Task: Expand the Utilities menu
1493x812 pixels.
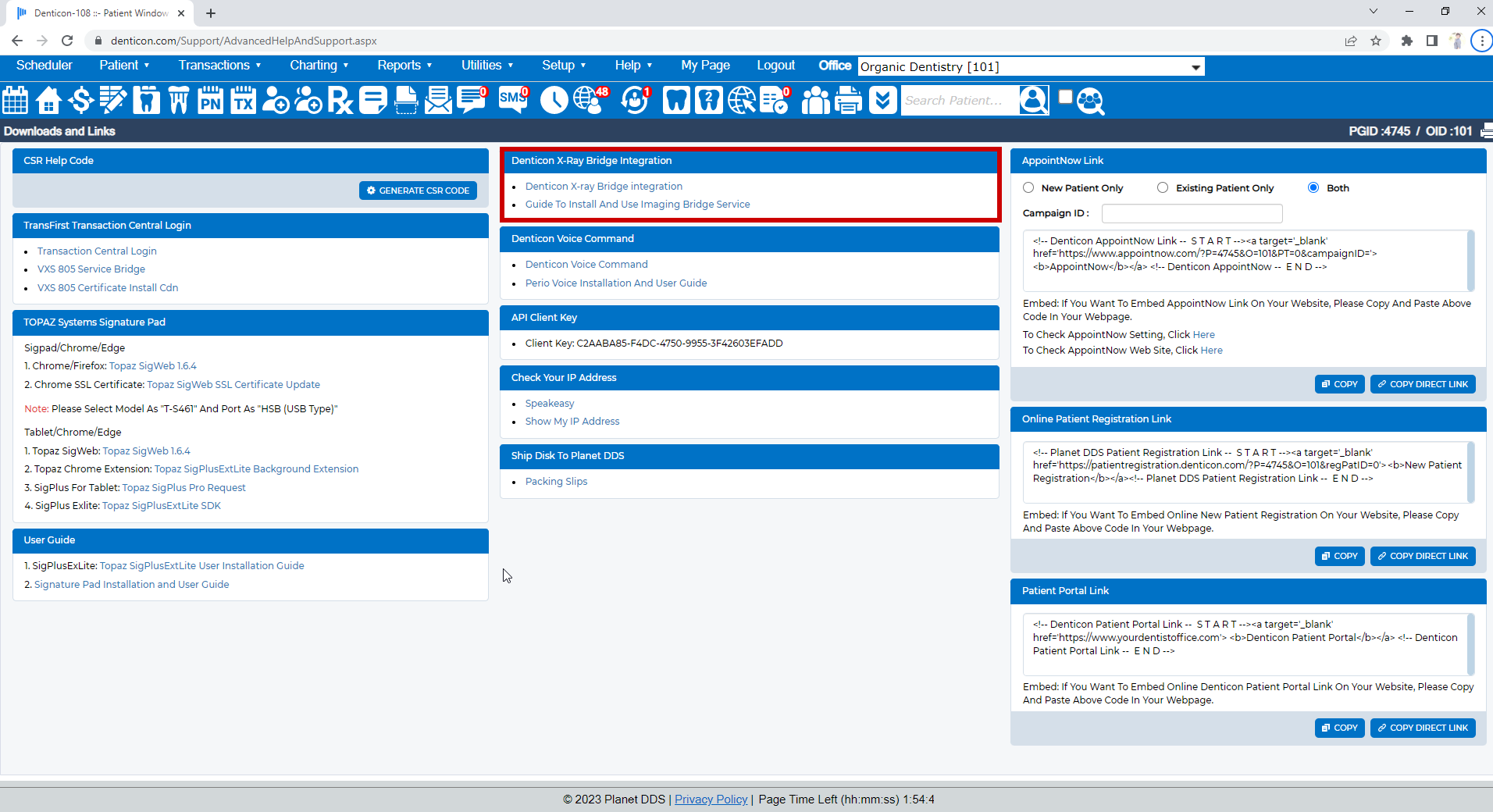Action: coord(487,65)
